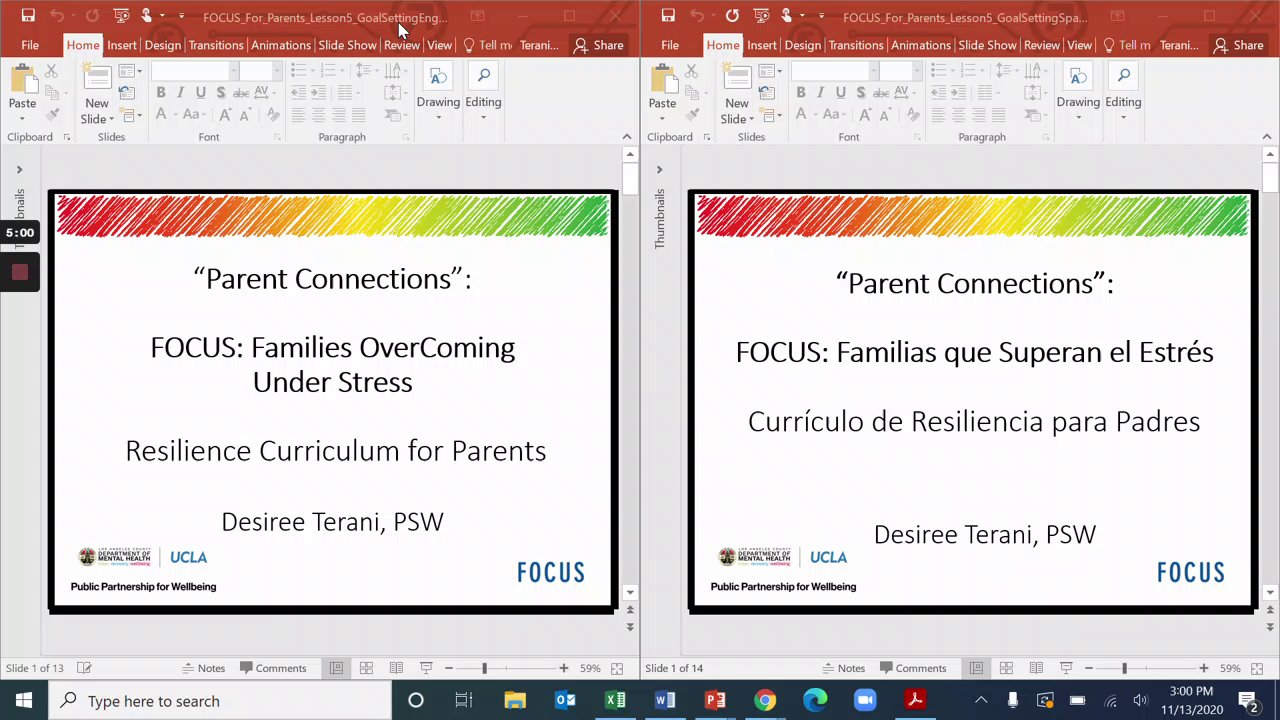Open Design tab in Spanish window
This screenshot has height=720, width=1280.
[802, 45]
